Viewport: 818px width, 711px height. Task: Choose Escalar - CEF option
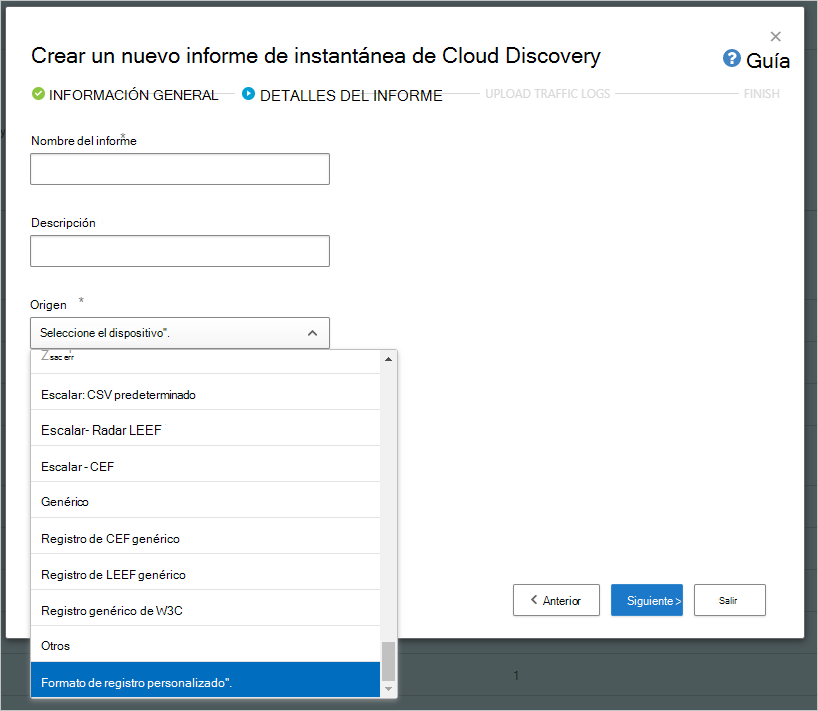(x=206, y=466)
